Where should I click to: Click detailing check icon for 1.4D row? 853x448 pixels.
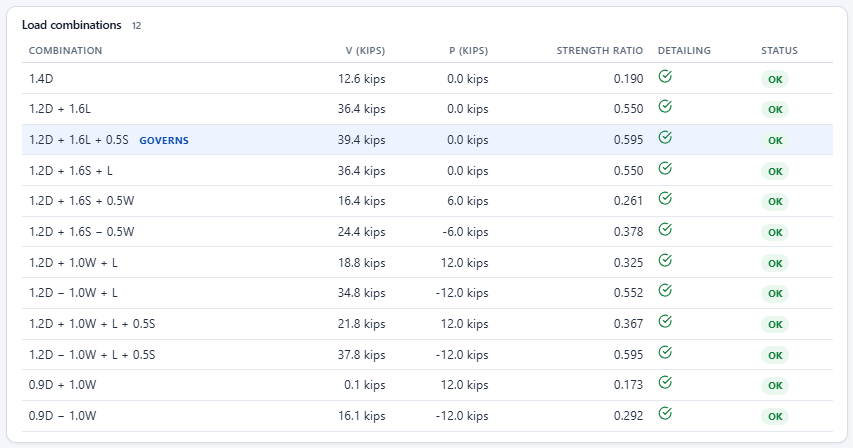pos(665,77)
